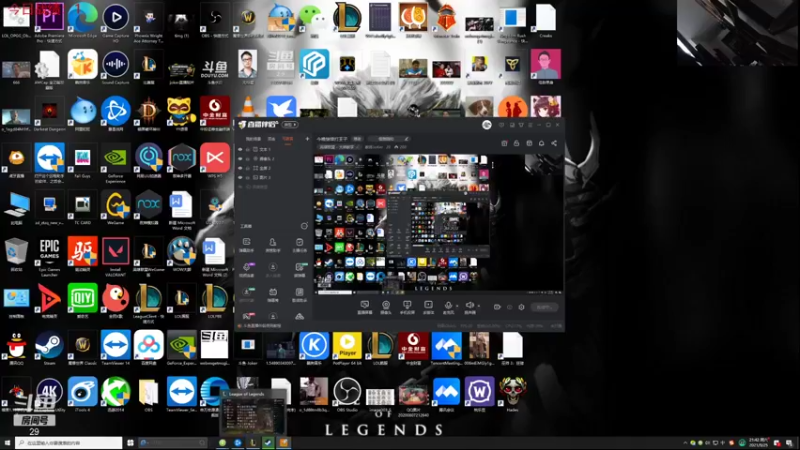Open the share icon in streaming app header
This screenshot has width=800, height=450.
tap(554, 143)
